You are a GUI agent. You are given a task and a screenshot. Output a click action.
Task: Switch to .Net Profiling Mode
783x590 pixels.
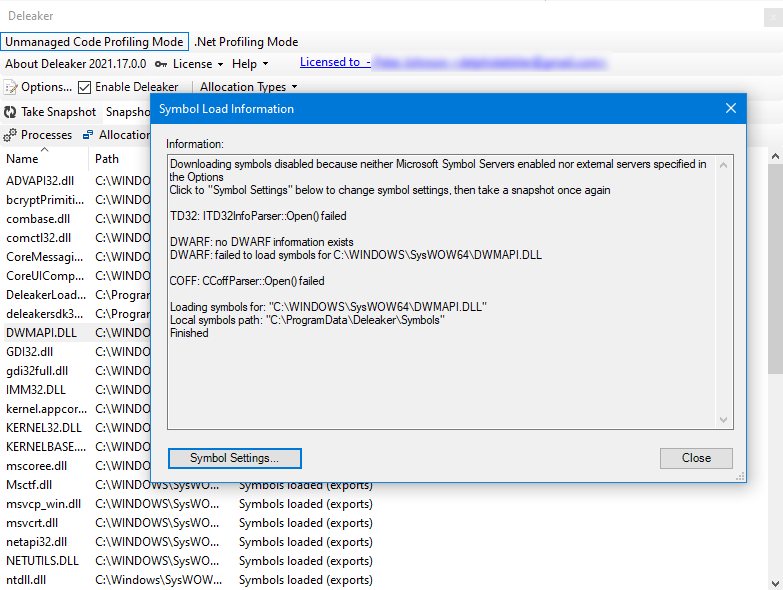coord(246,41)
